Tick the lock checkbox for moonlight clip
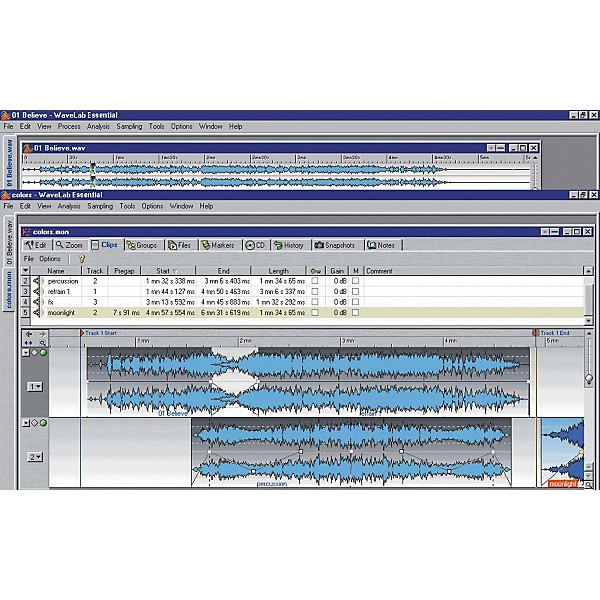 (x=315, y=313)
